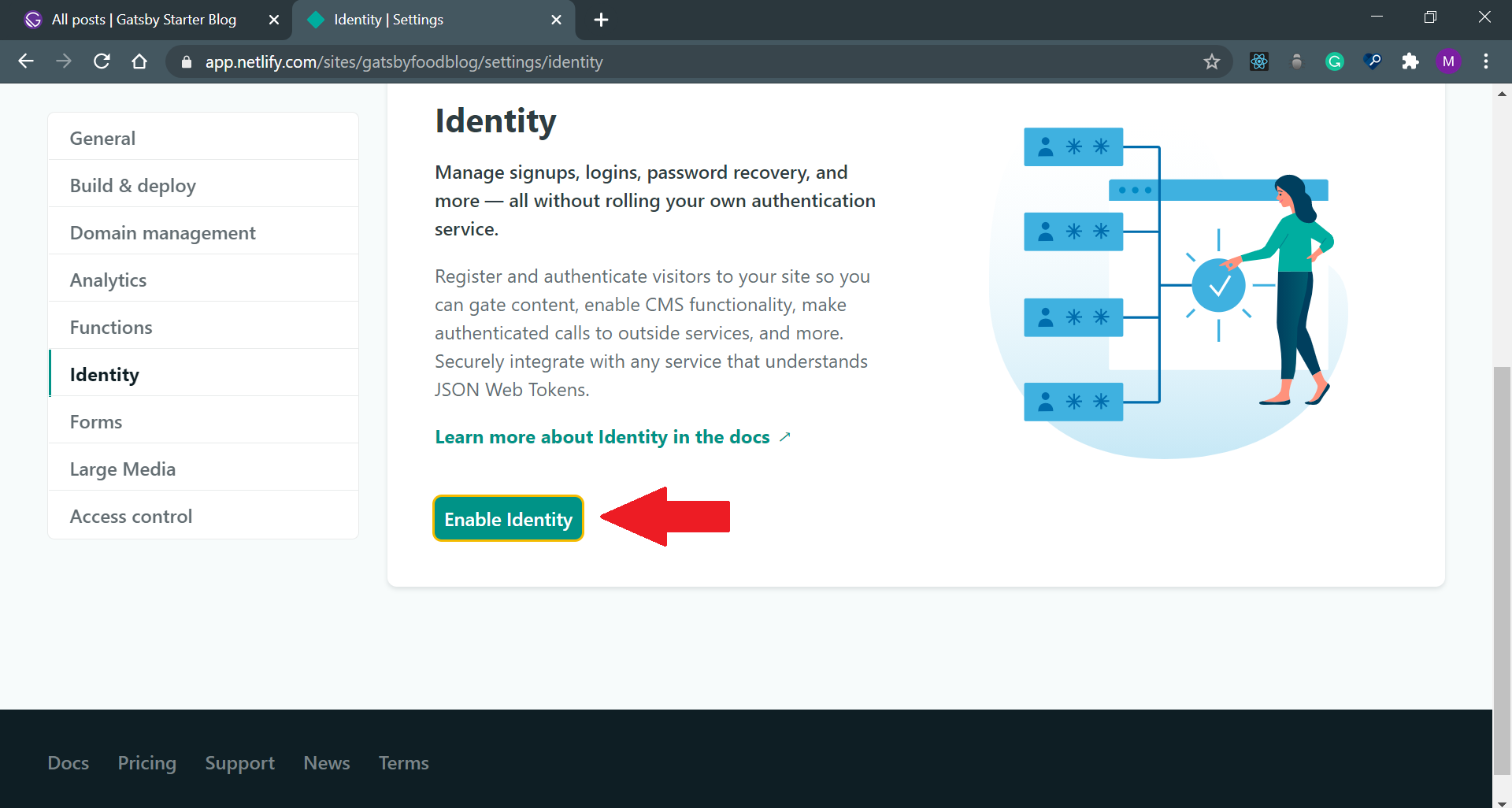
Task: Open Functions settings
Action: click(x=203, y=327)
